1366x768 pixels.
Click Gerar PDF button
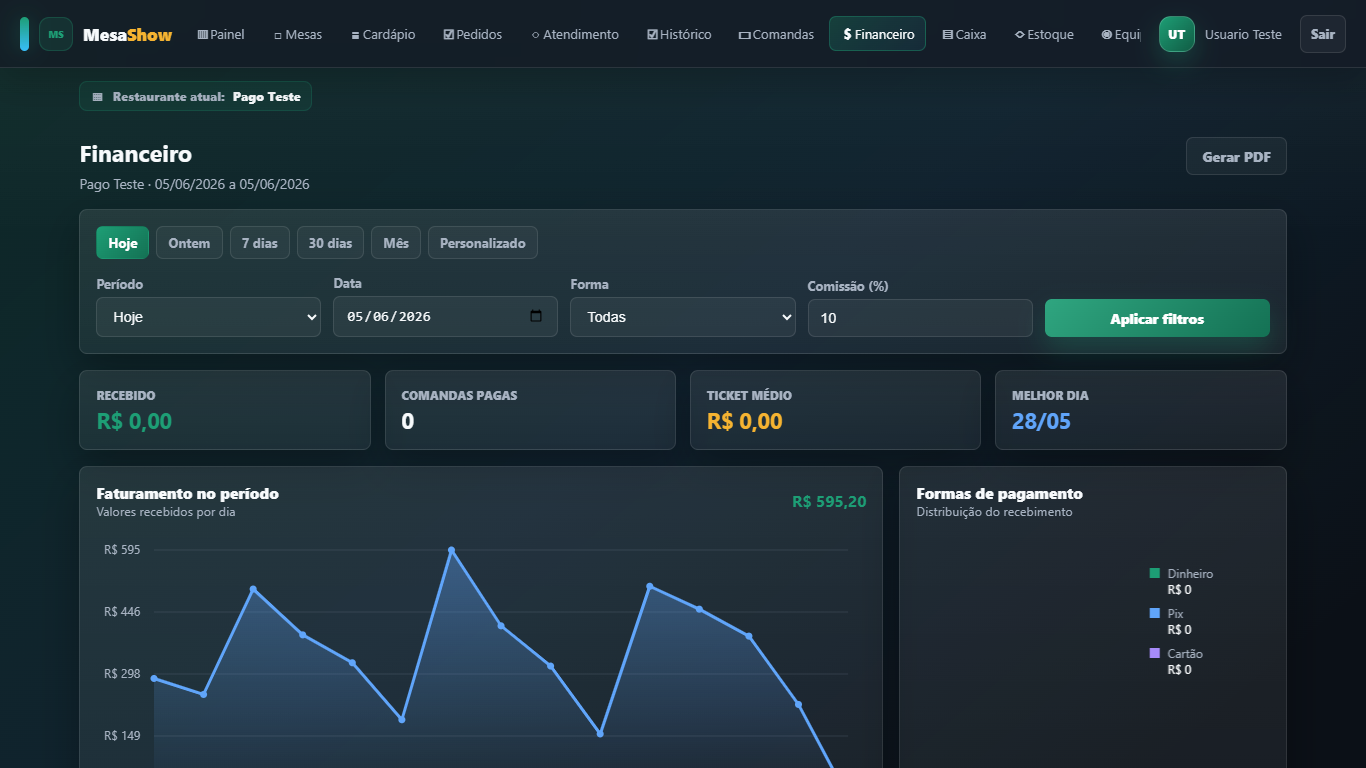click(1236, 156)
